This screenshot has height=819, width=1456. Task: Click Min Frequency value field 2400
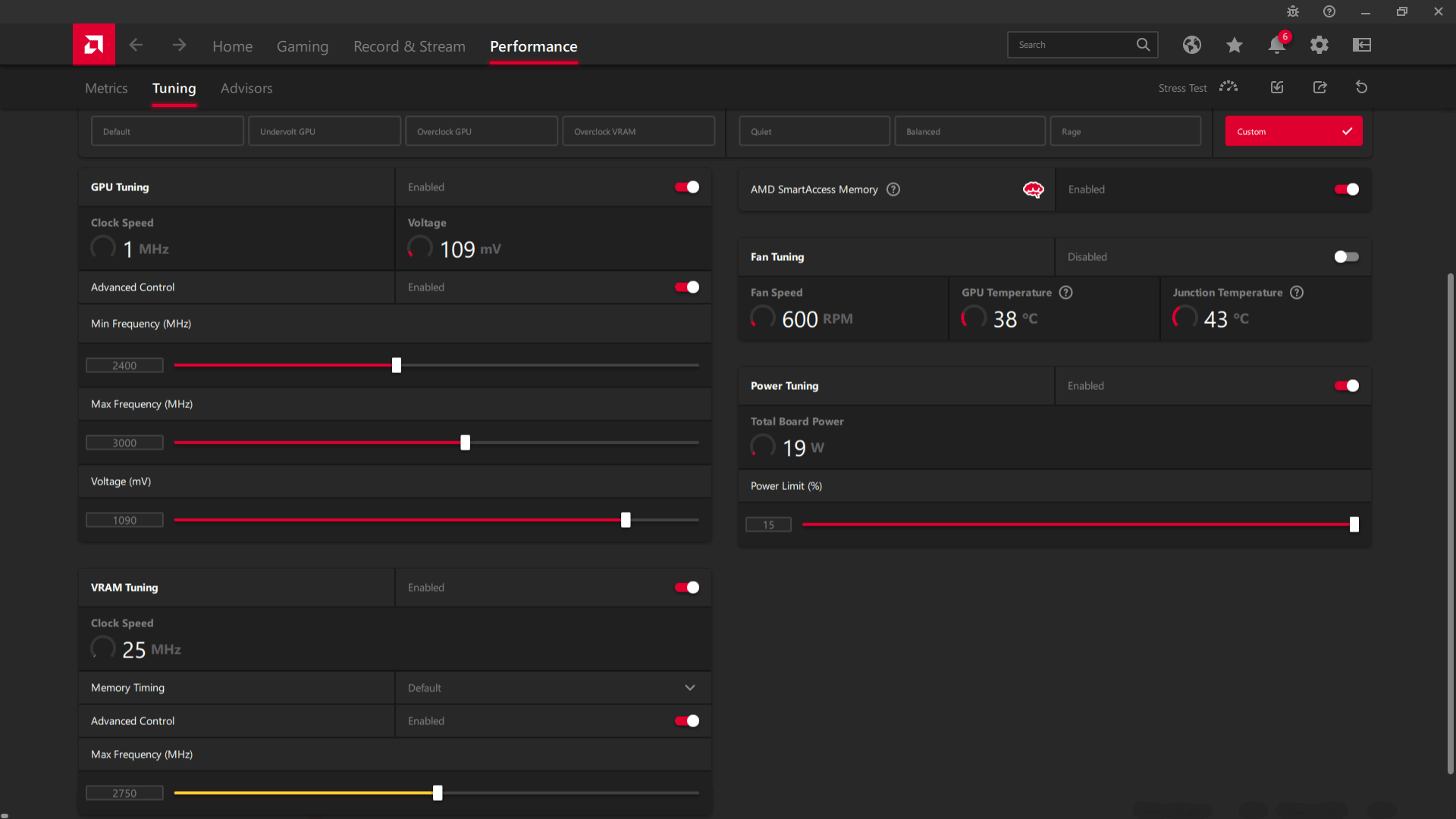(124, 366)
